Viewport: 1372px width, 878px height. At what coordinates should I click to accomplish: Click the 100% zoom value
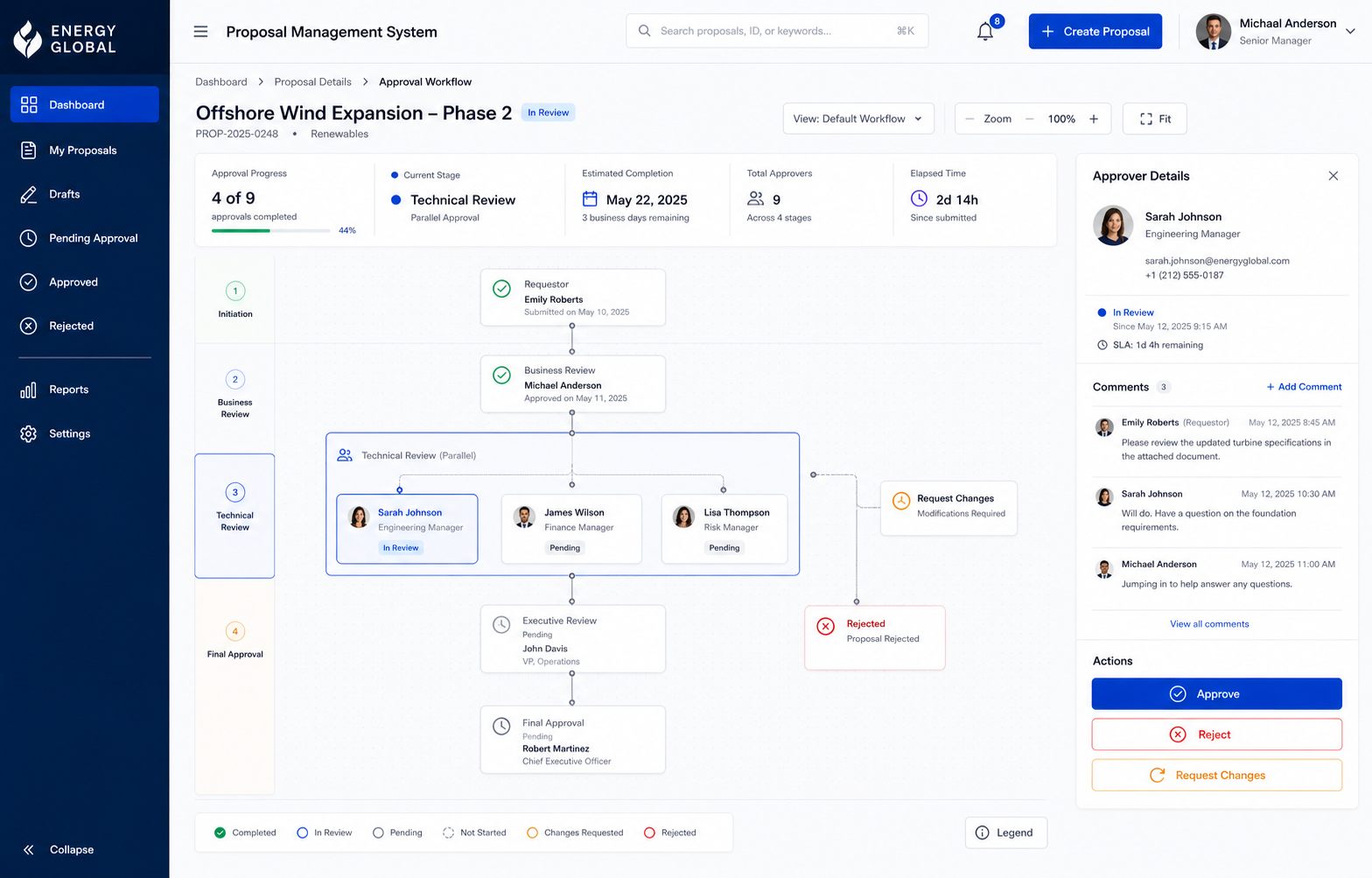pos(1061,119)
